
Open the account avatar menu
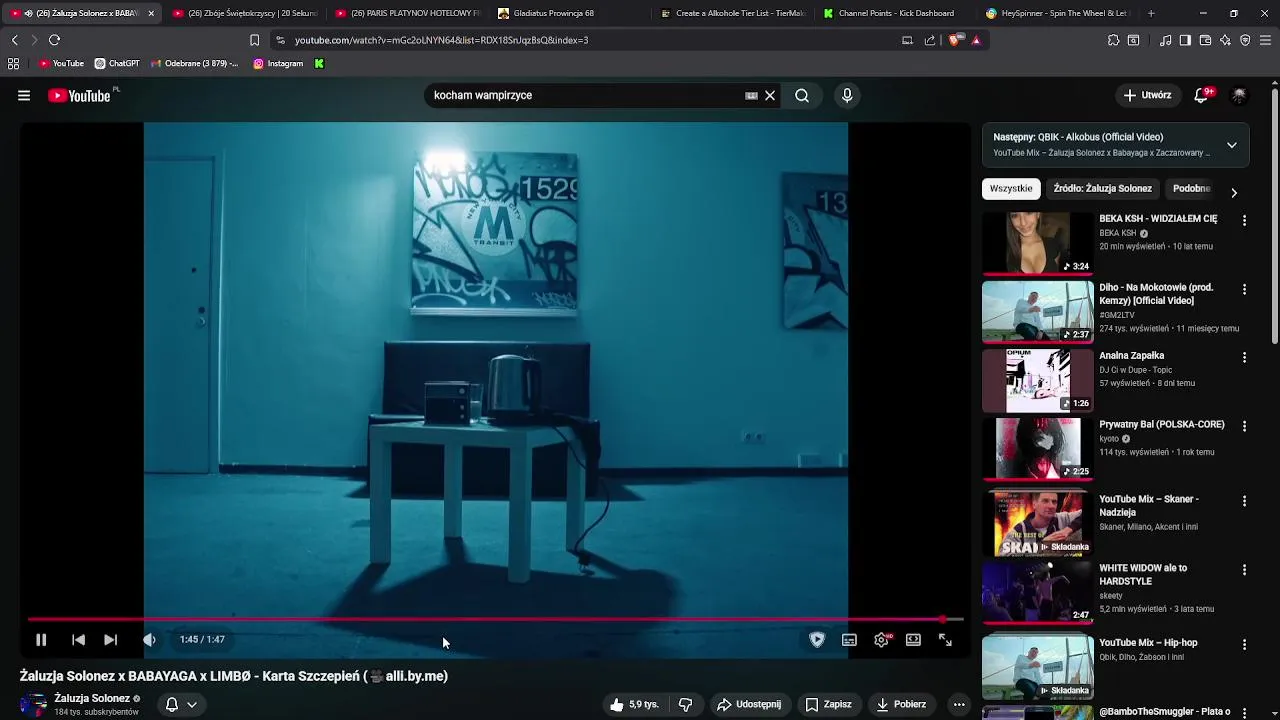[1239, 96]
